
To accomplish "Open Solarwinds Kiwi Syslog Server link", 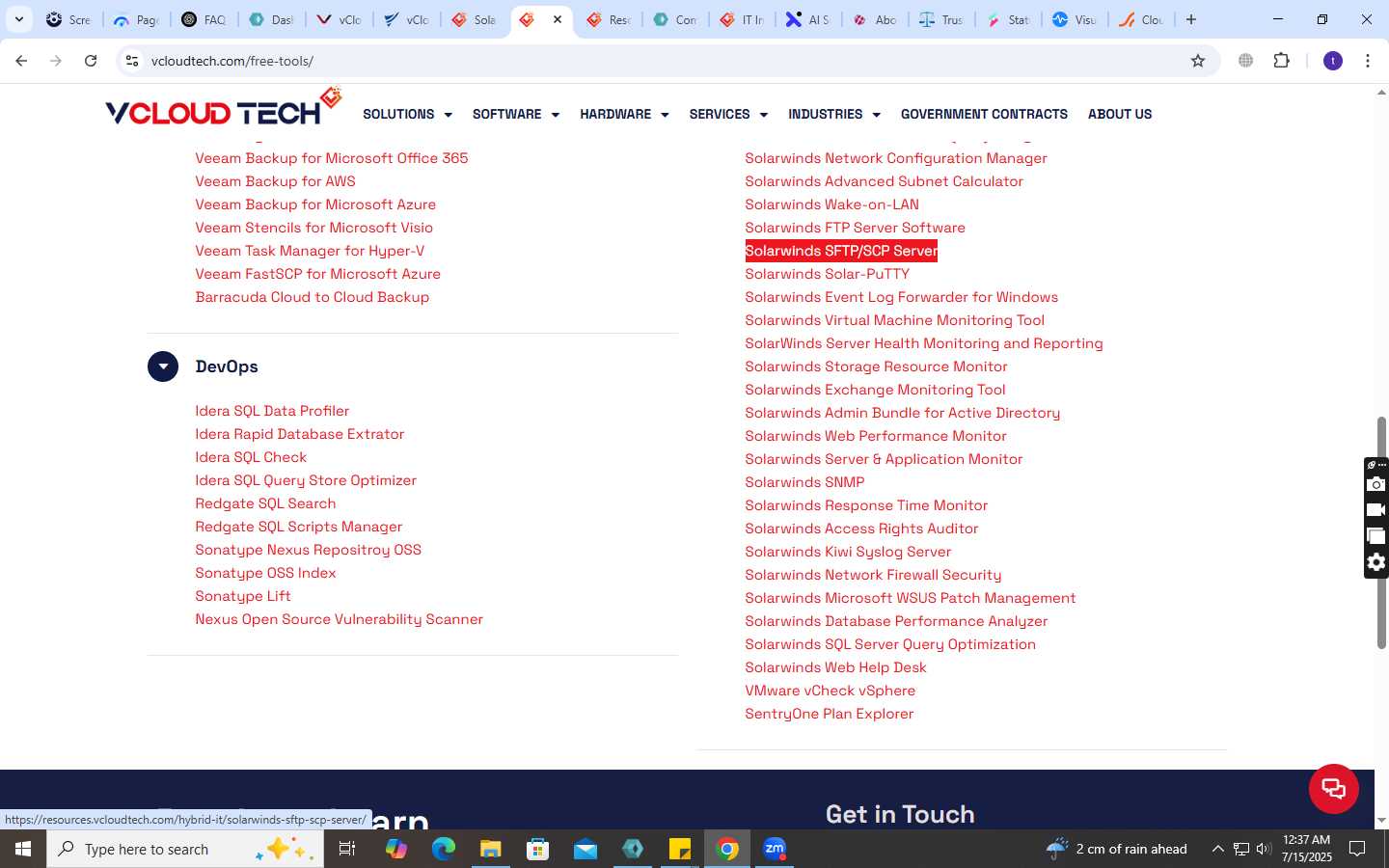I will click(x=848, y=552).
